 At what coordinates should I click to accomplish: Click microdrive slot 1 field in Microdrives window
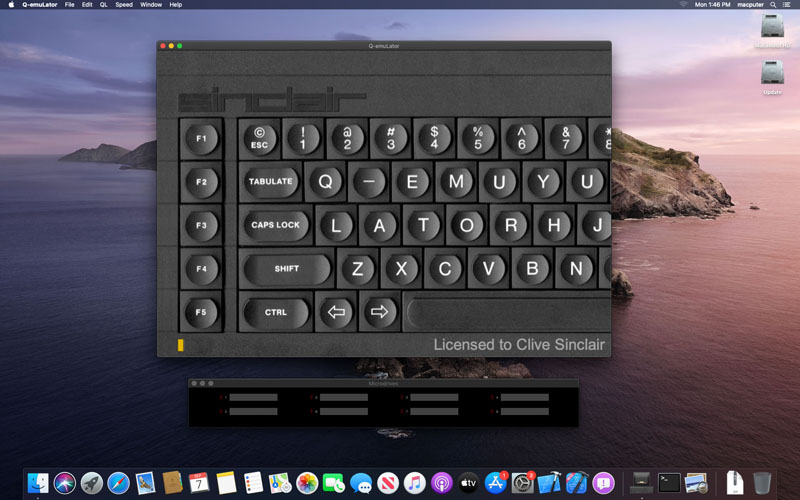click(253, 397)
